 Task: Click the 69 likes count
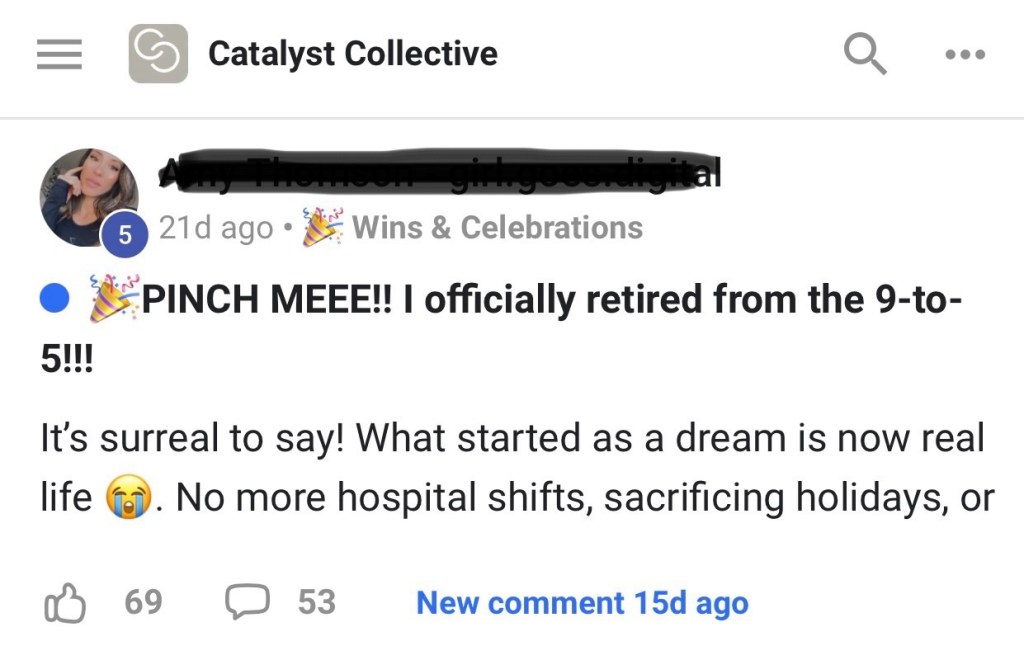pyautogui.click(x=143, y=602)
